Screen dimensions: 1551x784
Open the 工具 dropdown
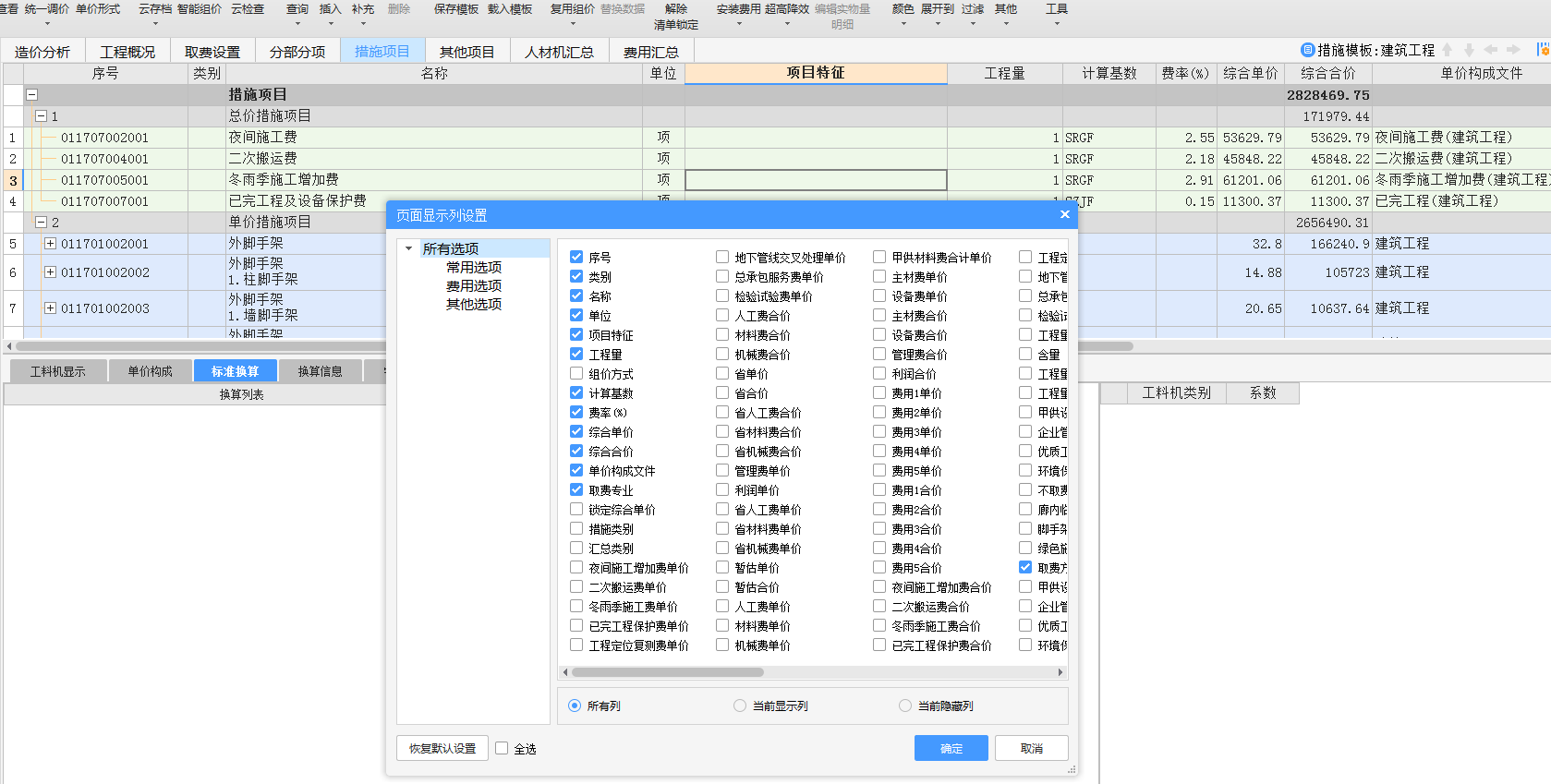pos(1057,24)
